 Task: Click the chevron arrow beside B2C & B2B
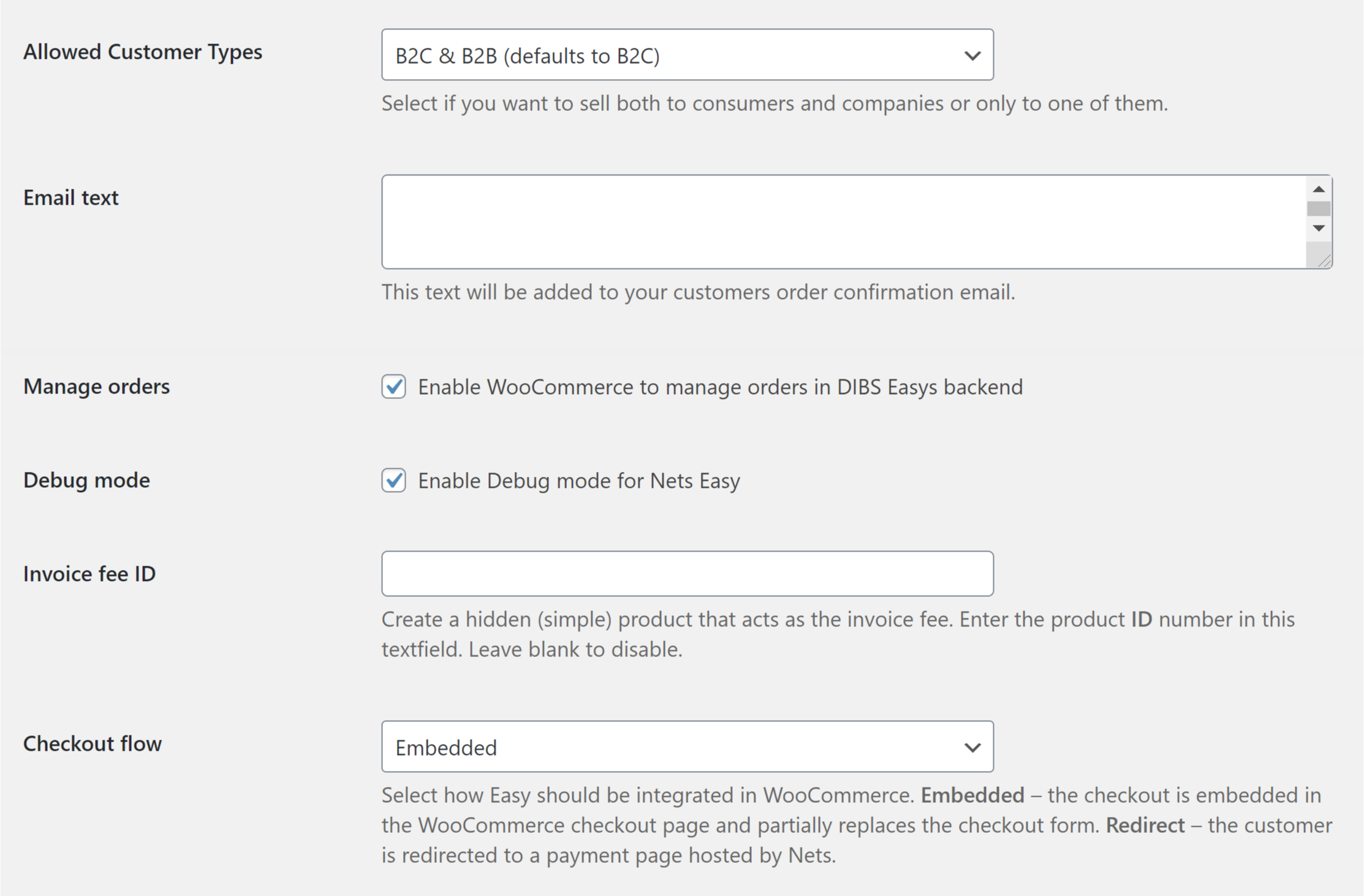coord(972,56)
